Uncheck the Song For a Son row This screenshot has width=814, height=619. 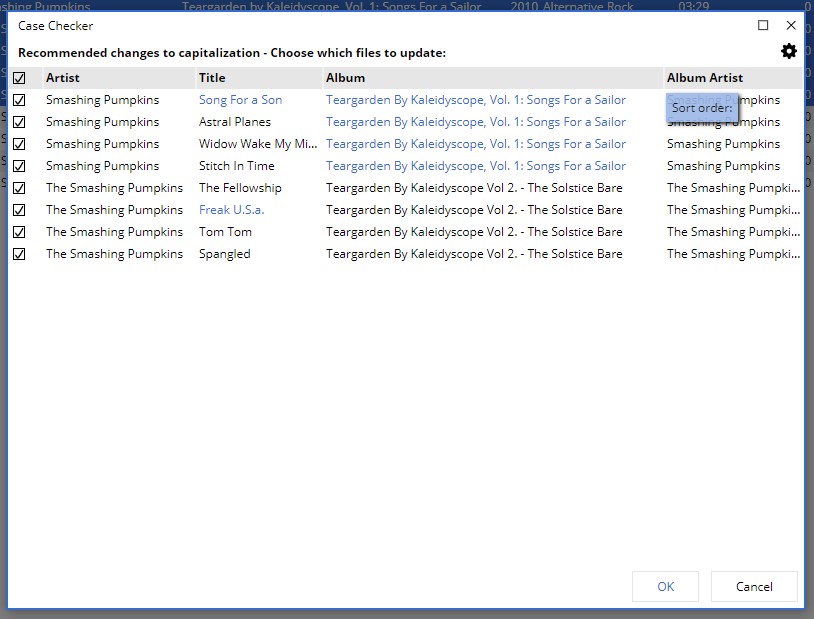[x=19, y=100]
